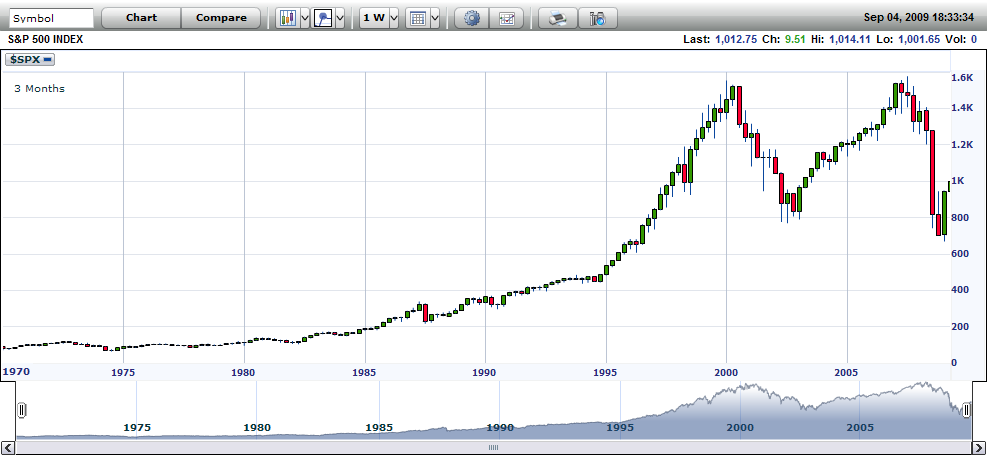
Task: Expand the drawing tools dropdown arrow
Action: point(340,18)
